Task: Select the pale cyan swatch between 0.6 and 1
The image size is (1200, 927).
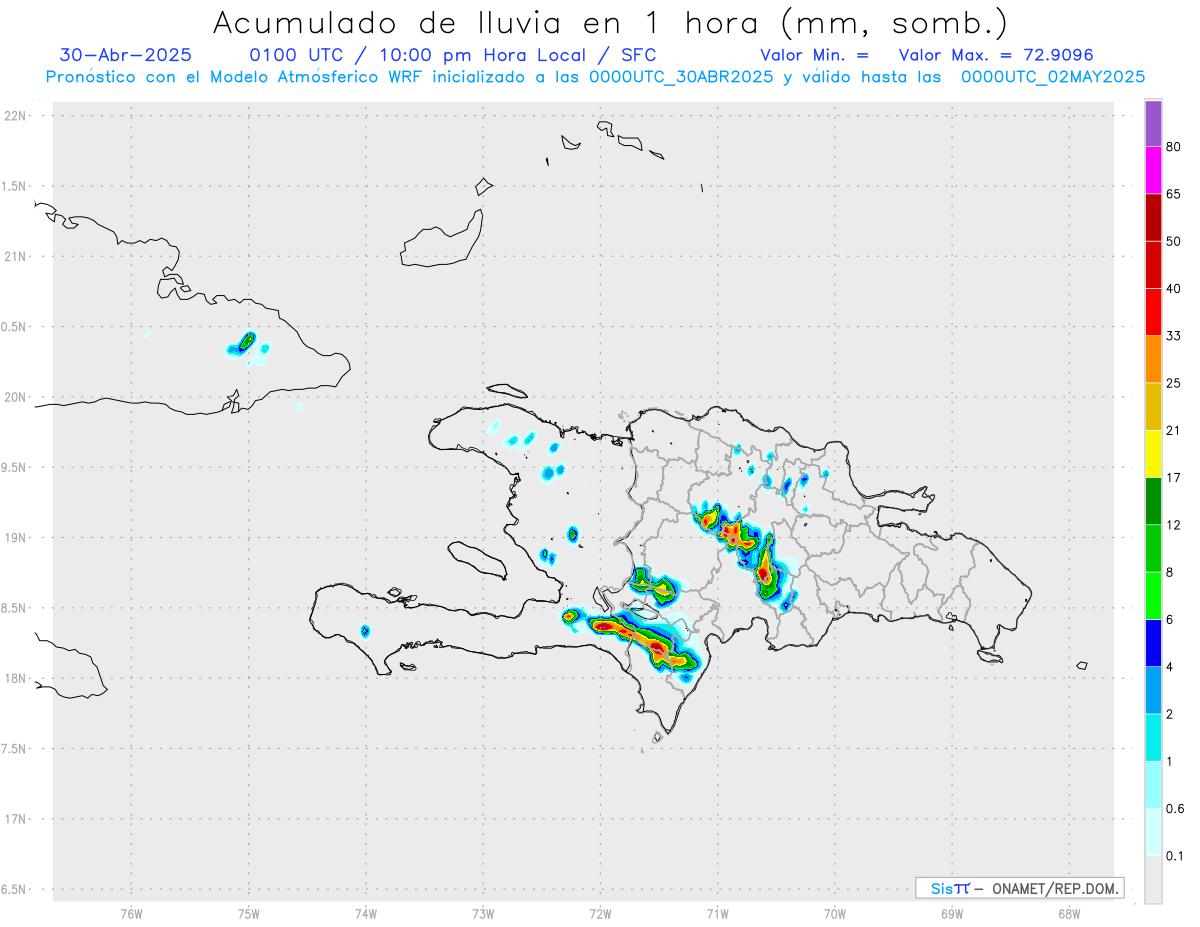Action: coord(1153,785)
